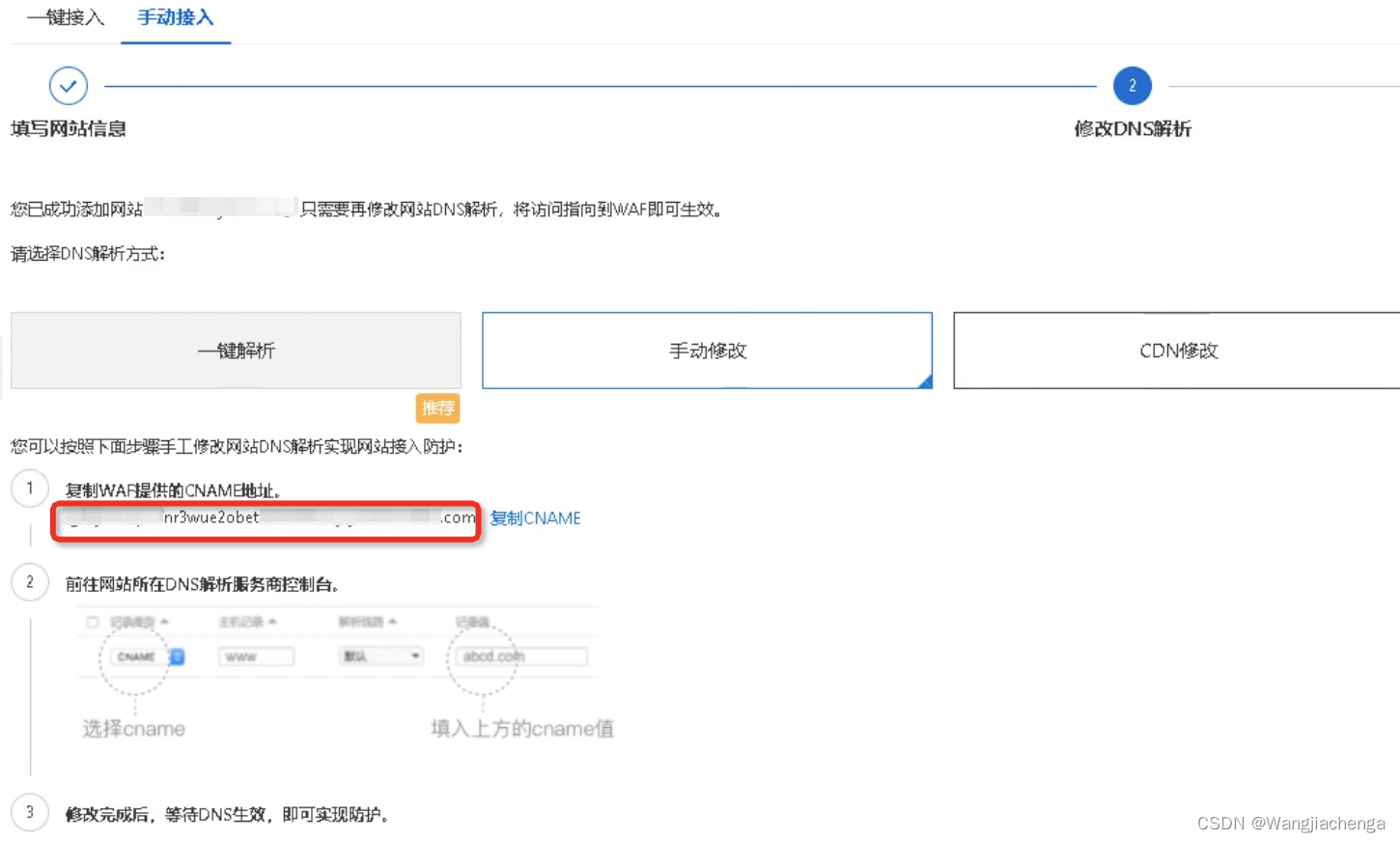The height and width of the screenshot is (842, 1400).
Task: Choose the 一键解析 option
Action: click(236, 351)
